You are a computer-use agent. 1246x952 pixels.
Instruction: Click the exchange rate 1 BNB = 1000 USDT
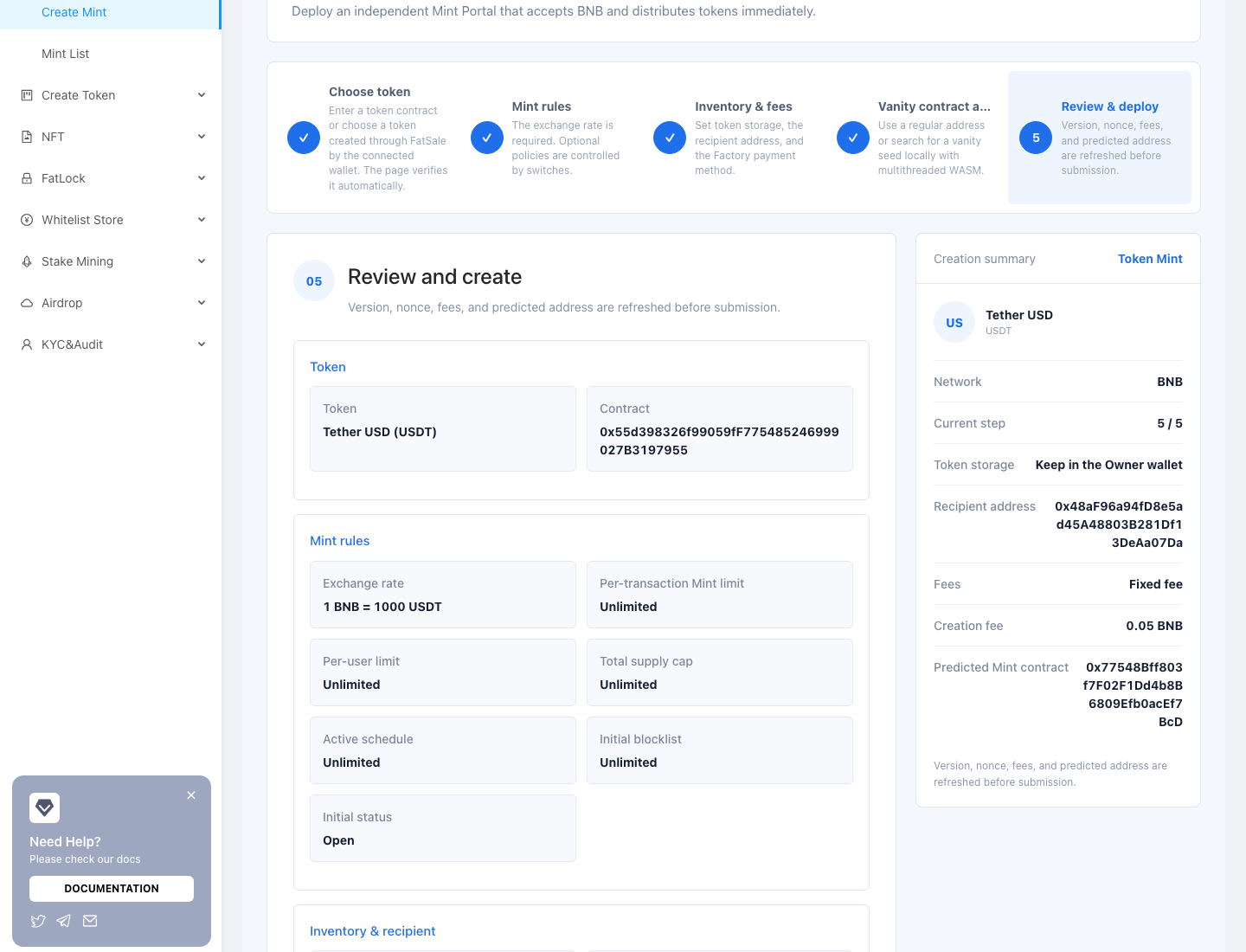click(382, 607)
